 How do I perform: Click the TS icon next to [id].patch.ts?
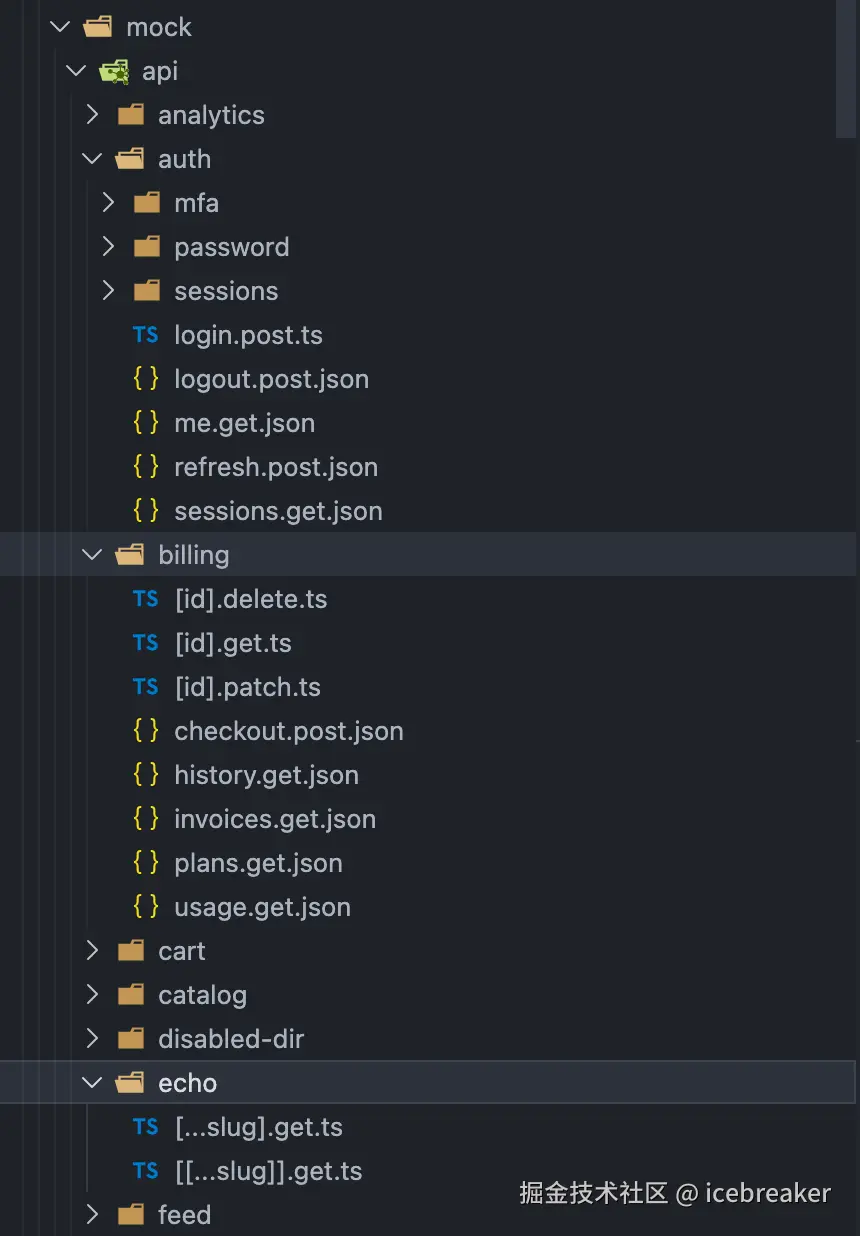pyautogui.click(x=145, y=687)
